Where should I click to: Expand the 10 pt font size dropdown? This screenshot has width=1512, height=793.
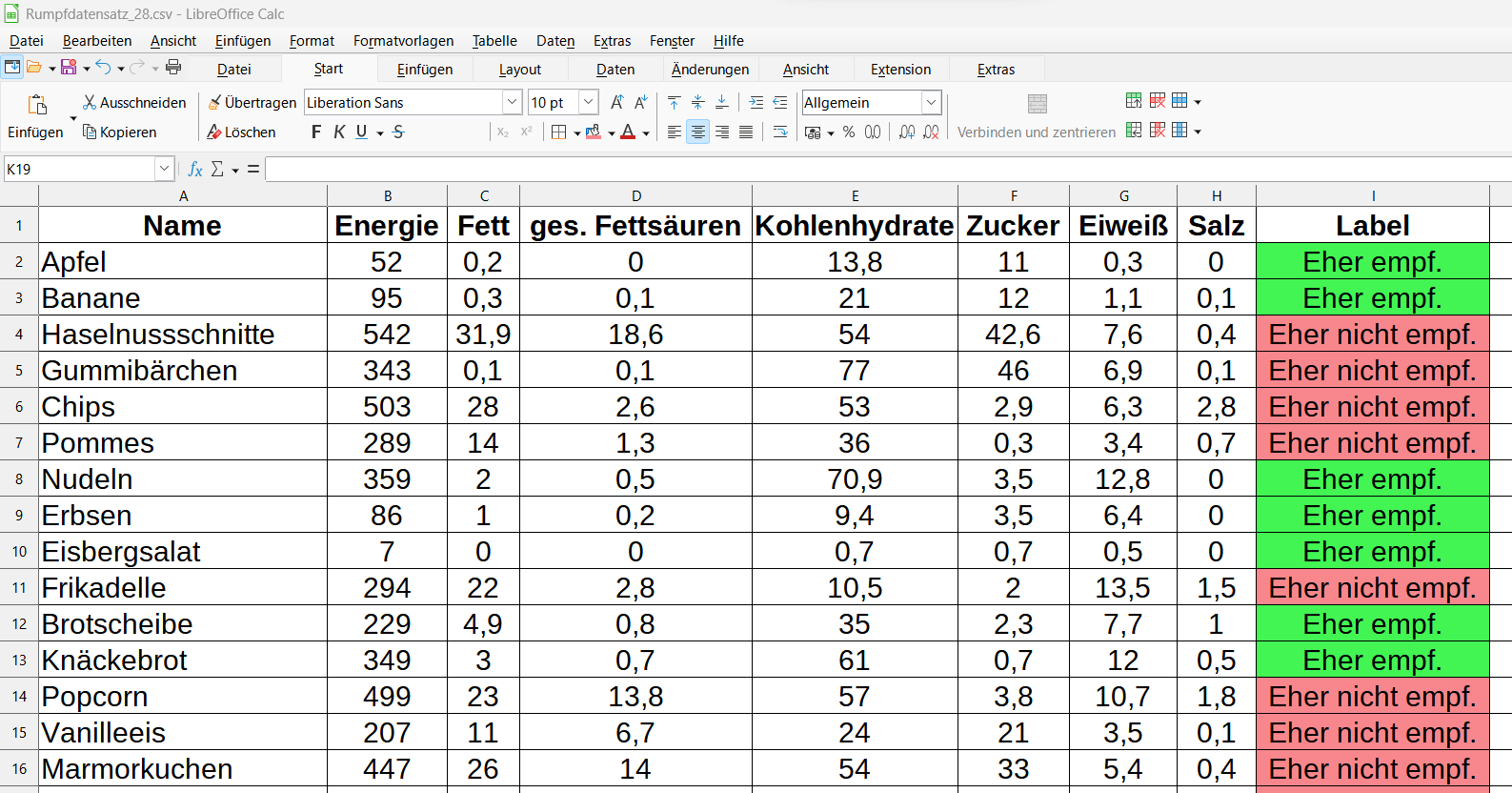[x=588, y=102]
